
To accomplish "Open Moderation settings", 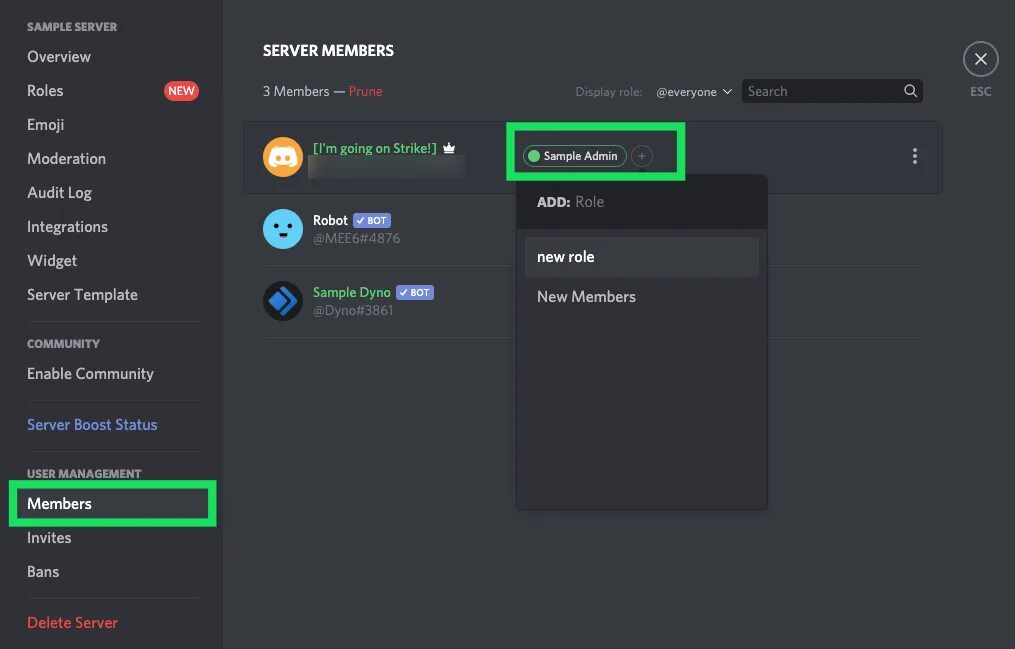I will [66, 159].
